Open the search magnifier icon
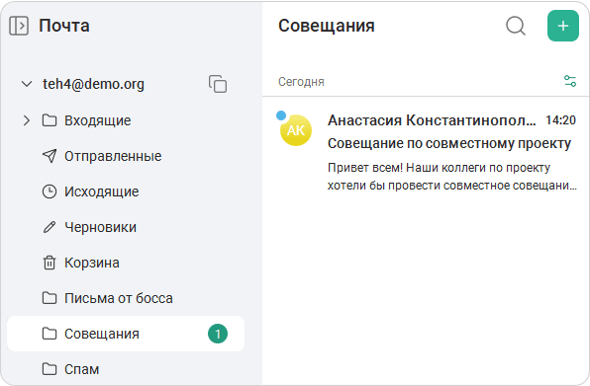This screenshot has height=386, width=590. (515, 26)
